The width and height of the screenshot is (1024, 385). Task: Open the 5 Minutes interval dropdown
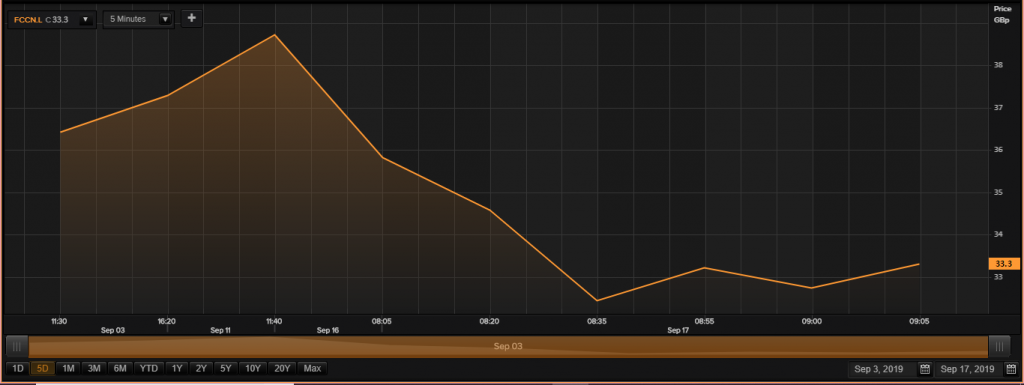138,20
